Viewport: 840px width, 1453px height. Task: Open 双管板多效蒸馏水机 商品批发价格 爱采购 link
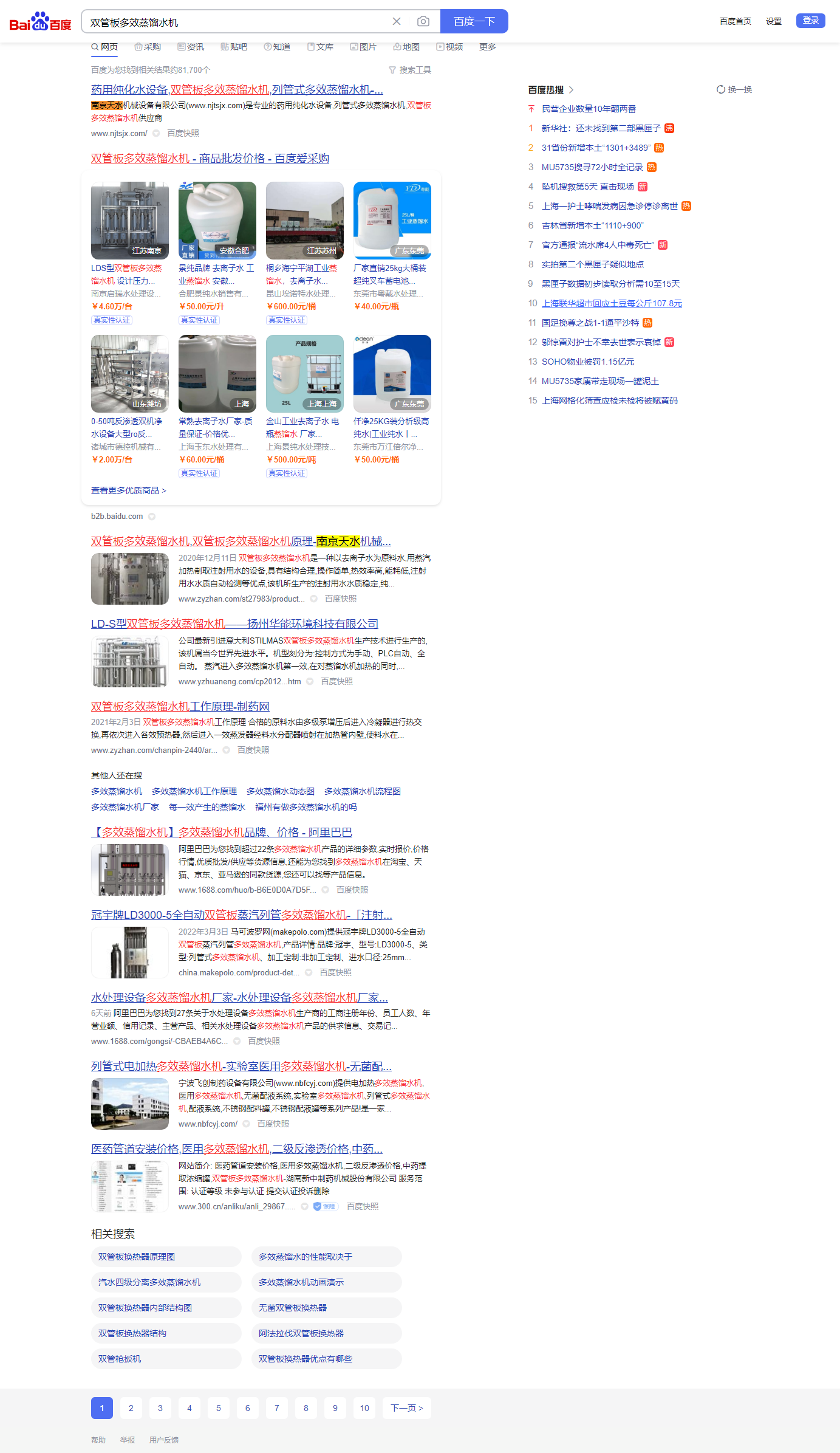coord(210,159)
